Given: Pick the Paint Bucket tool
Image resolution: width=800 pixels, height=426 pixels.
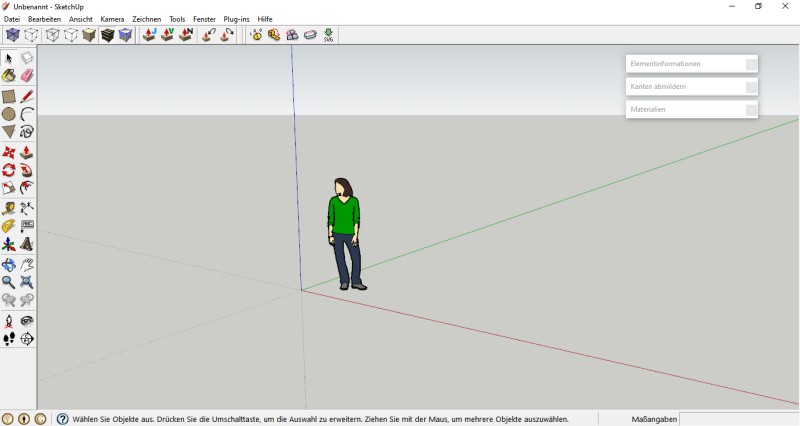Looking at the screenshot, I should pos(9,76).
